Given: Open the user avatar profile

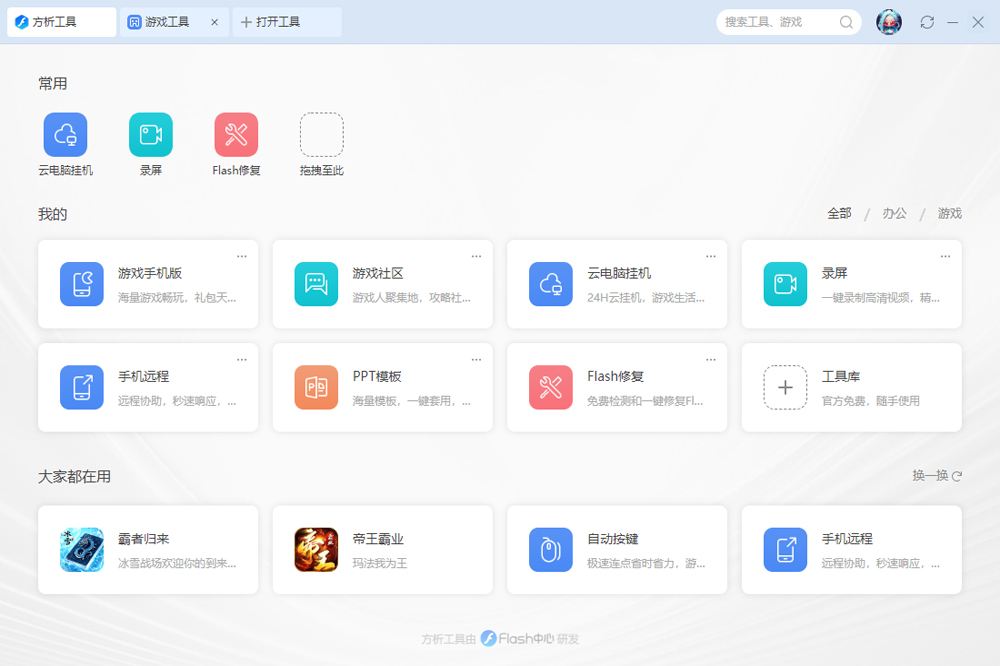Looking at the screenshot, I should point(889,22).
